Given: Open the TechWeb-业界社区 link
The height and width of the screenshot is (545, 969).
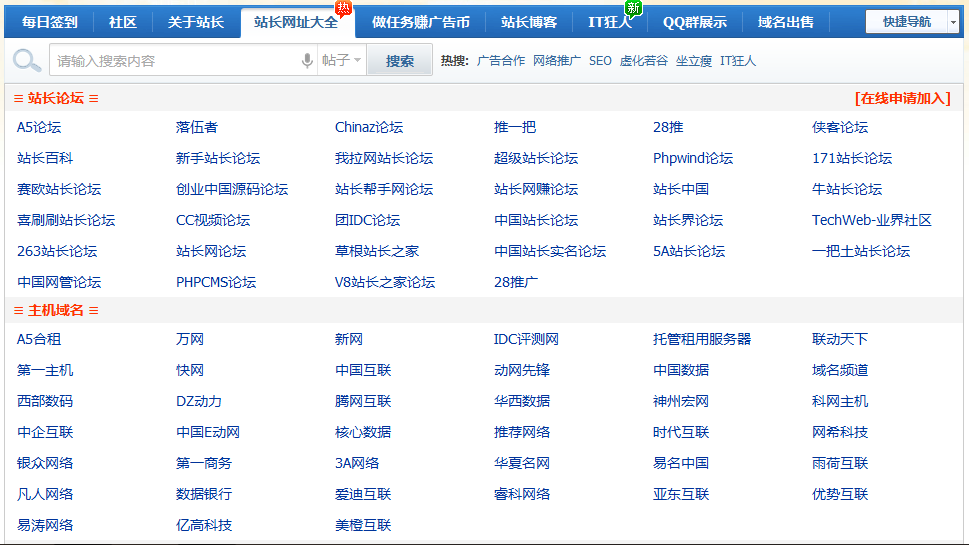Looking at the screenshot, I should tap(872, 220).
